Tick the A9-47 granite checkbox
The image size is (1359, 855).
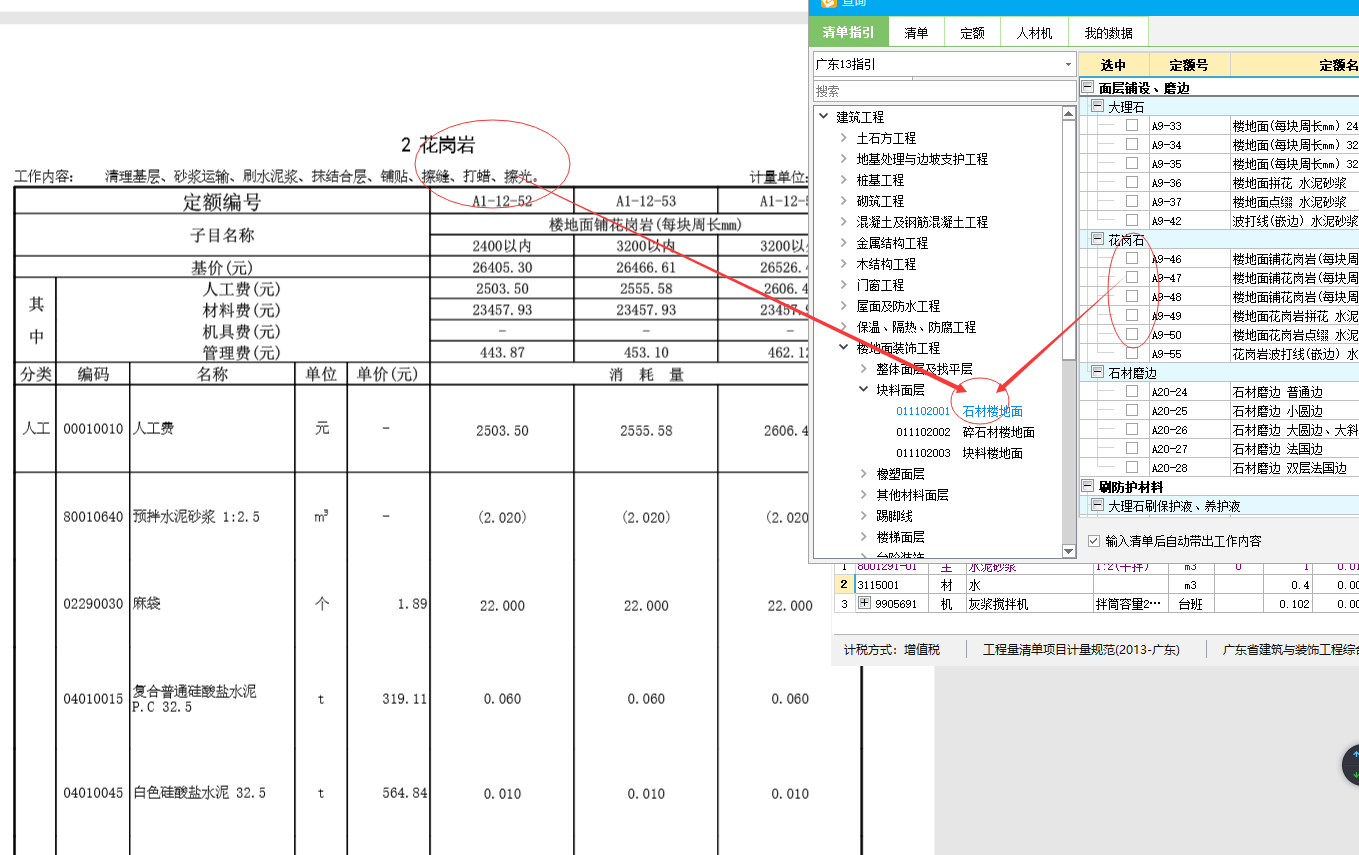point(1131,278)
